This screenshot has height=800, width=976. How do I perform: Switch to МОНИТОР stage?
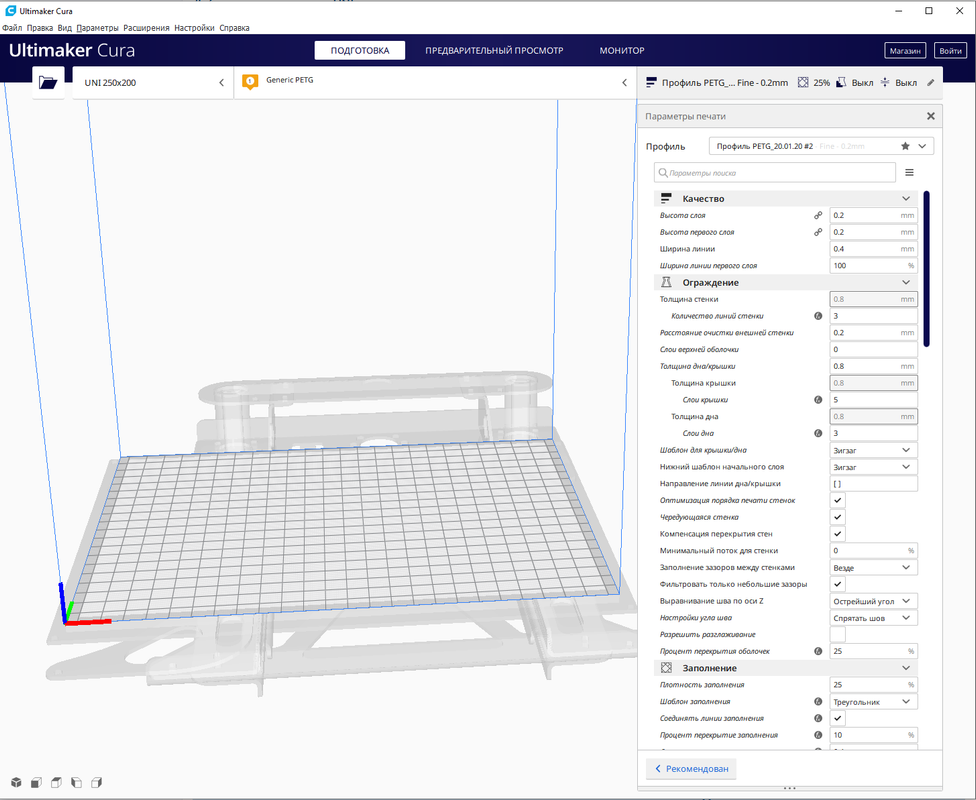click(x=622, y=50)
